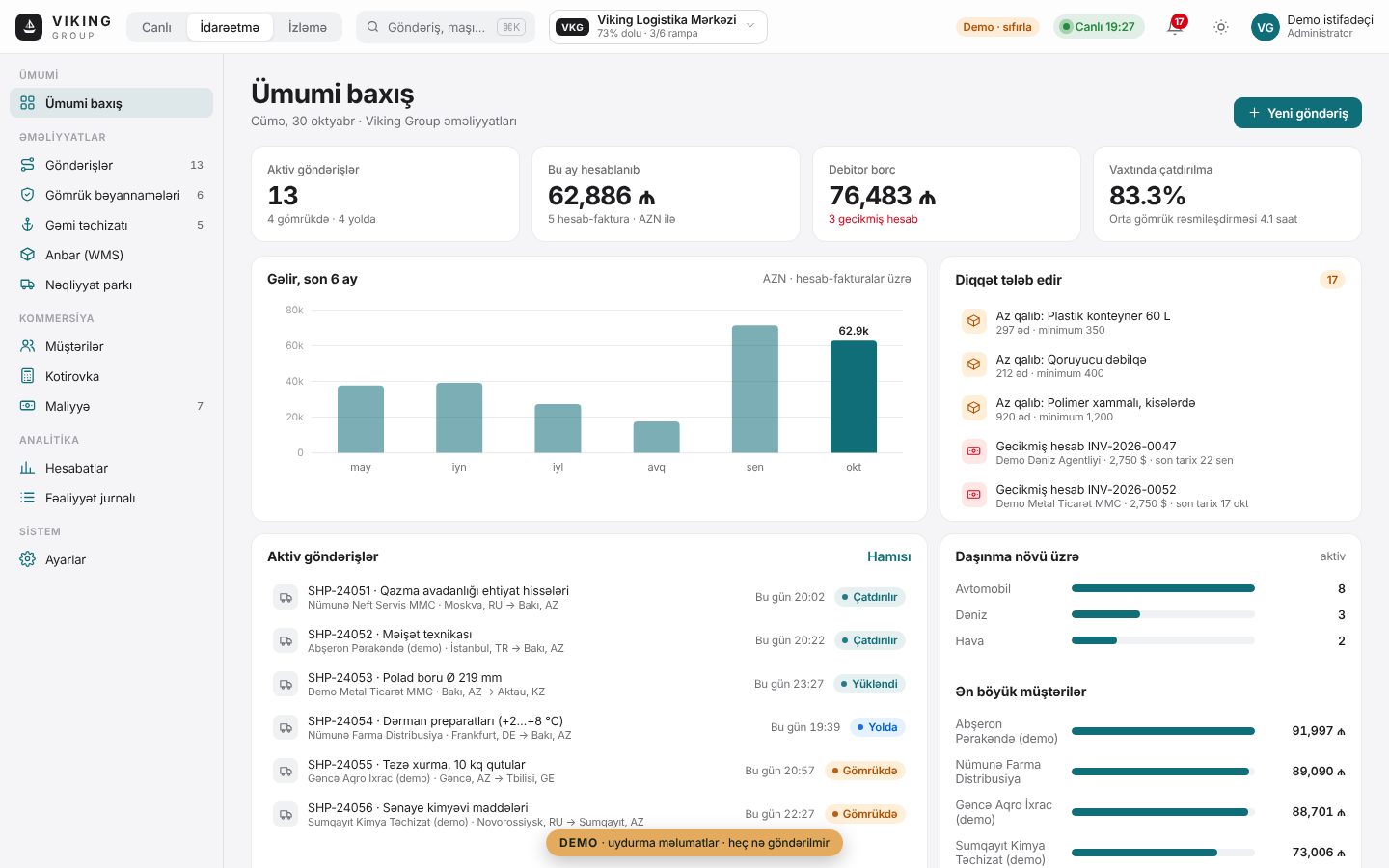Screen dimensions: 1389x868
Task: Click the Yeni göndəriş button
Action: point(1297,113)
